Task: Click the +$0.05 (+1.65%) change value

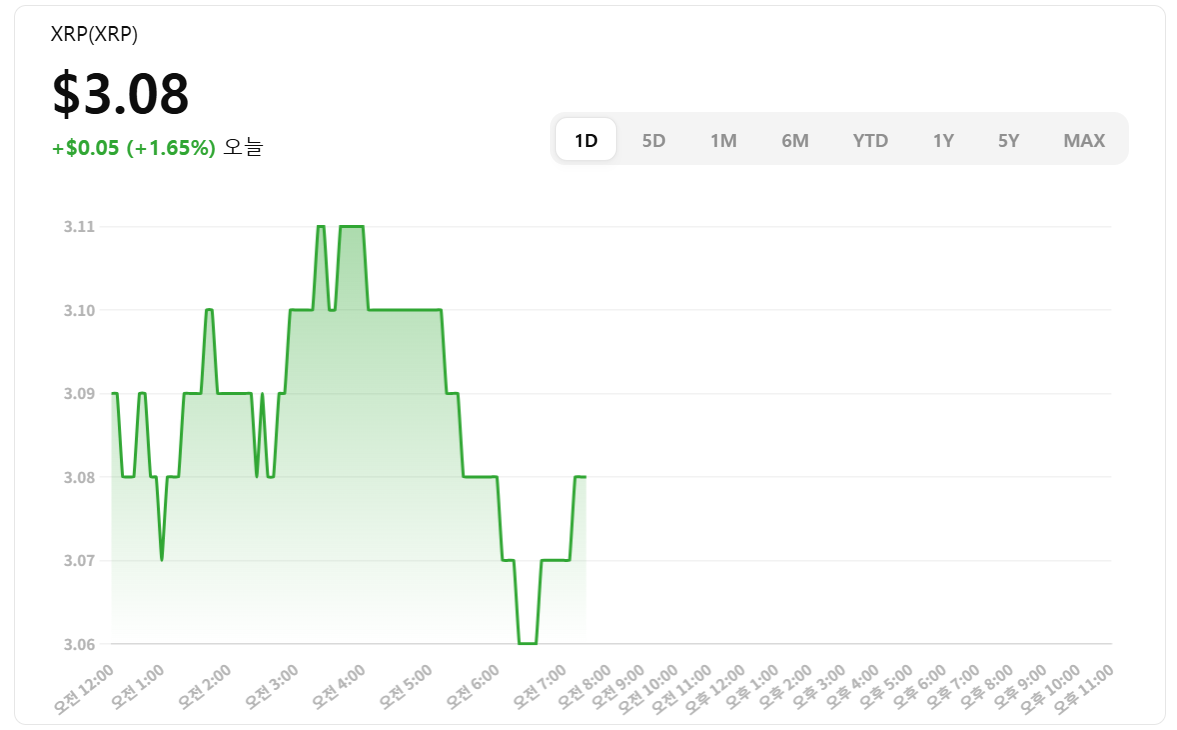Action: point(134,148)
